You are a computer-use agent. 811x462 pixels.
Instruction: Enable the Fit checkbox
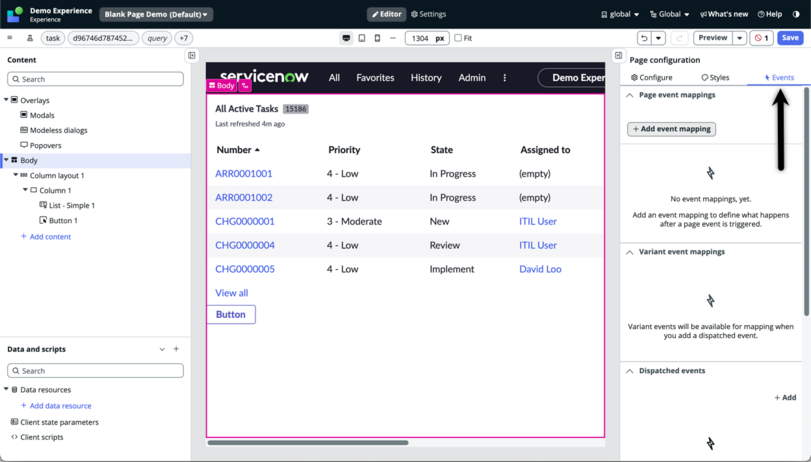[458, 38]
